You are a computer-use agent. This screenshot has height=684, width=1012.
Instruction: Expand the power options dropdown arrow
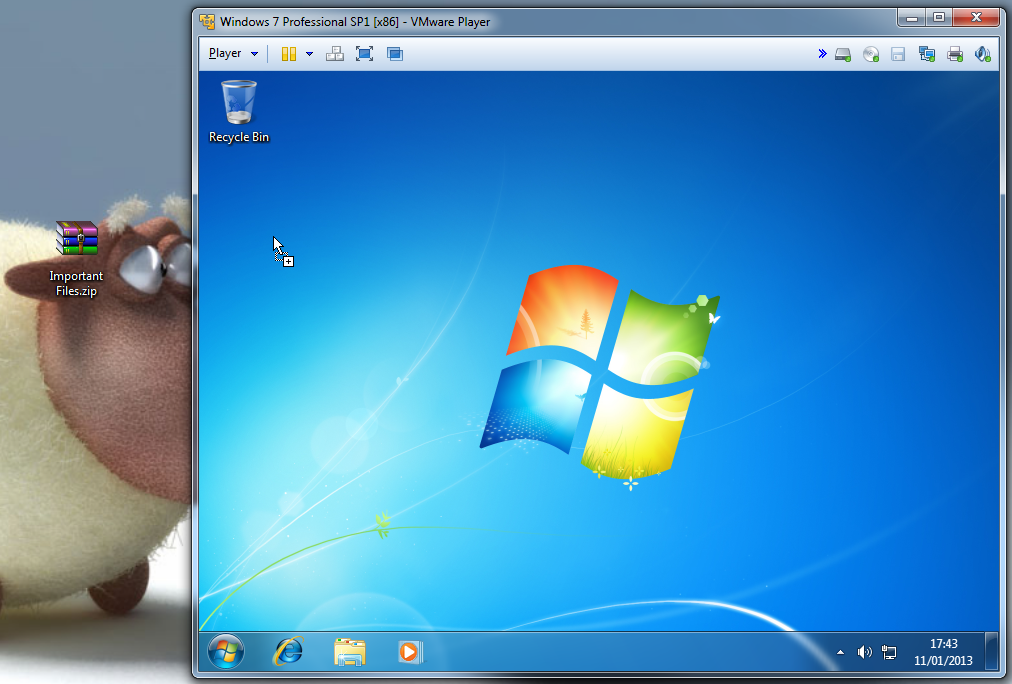309,54
